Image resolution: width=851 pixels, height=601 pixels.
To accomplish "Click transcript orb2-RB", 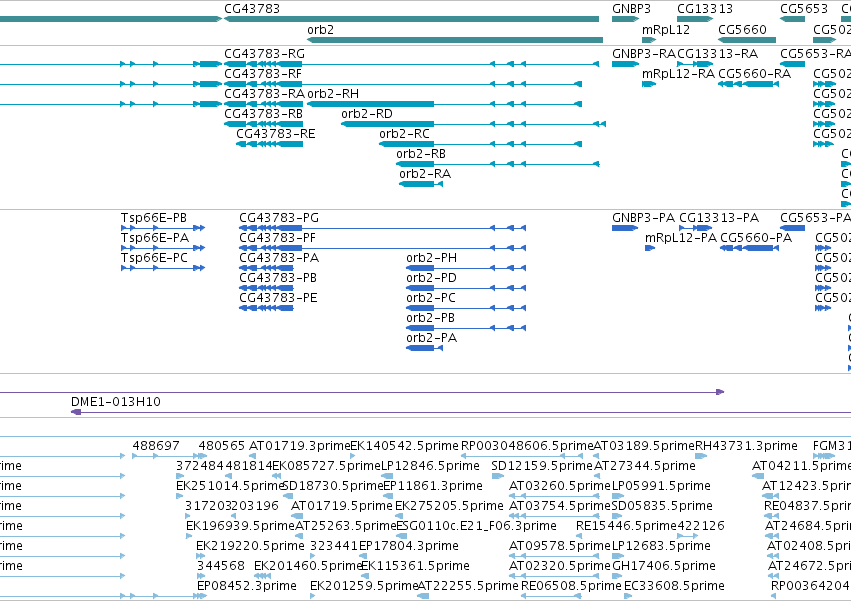I will point(421,154).
